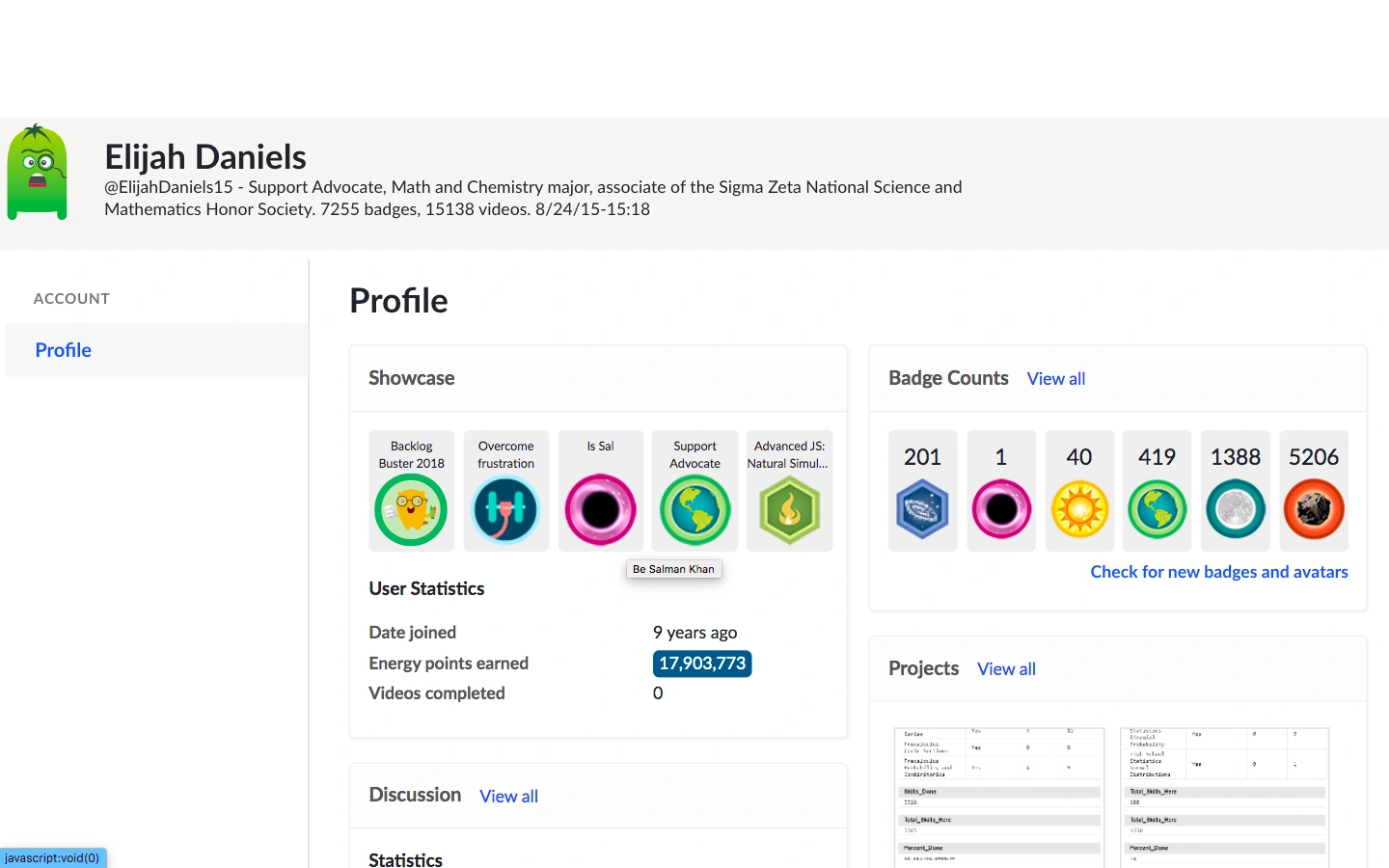Select the Profile sidebar item

click(64, 350)
